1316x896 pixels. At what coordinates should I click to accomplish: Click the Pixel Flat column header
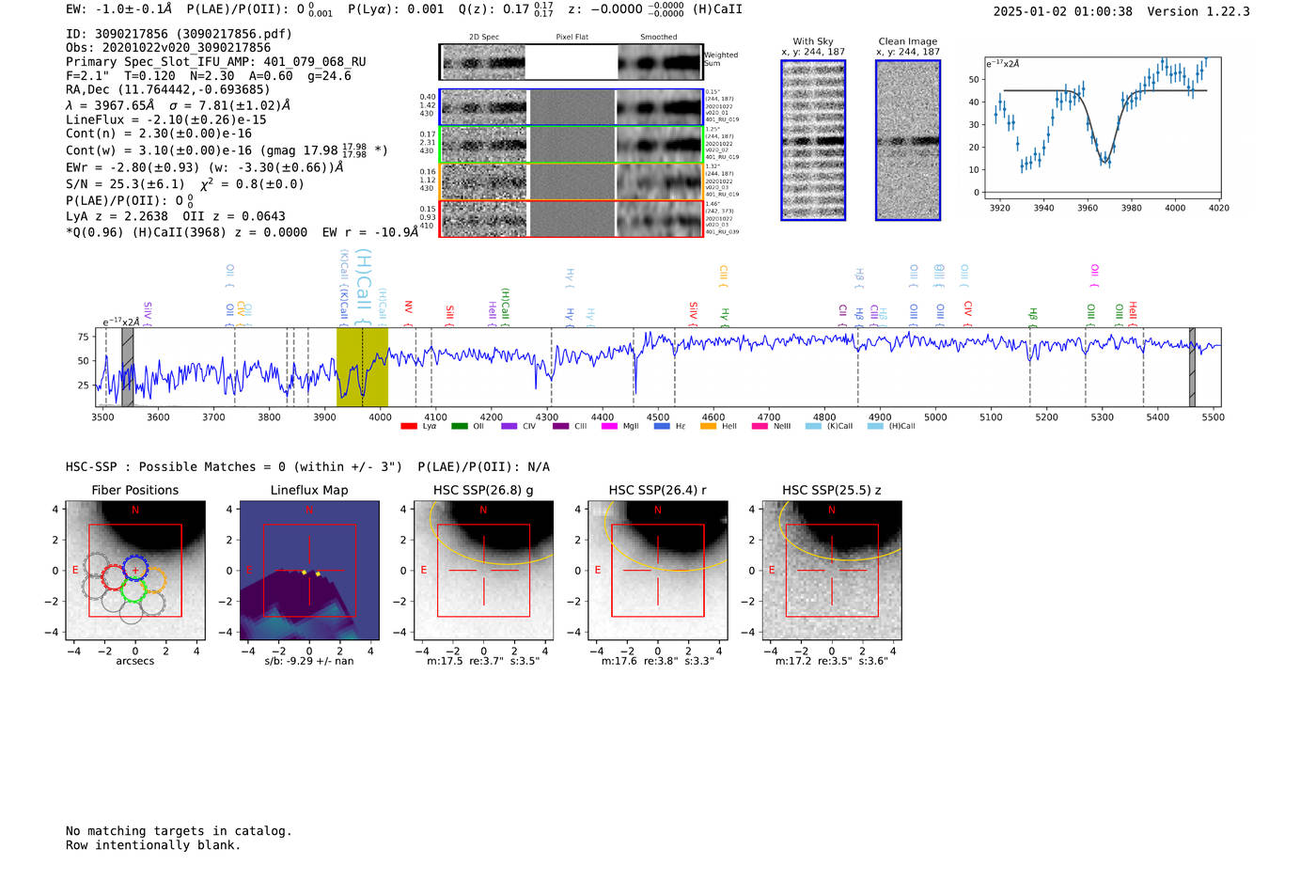[x=572, y=38]
